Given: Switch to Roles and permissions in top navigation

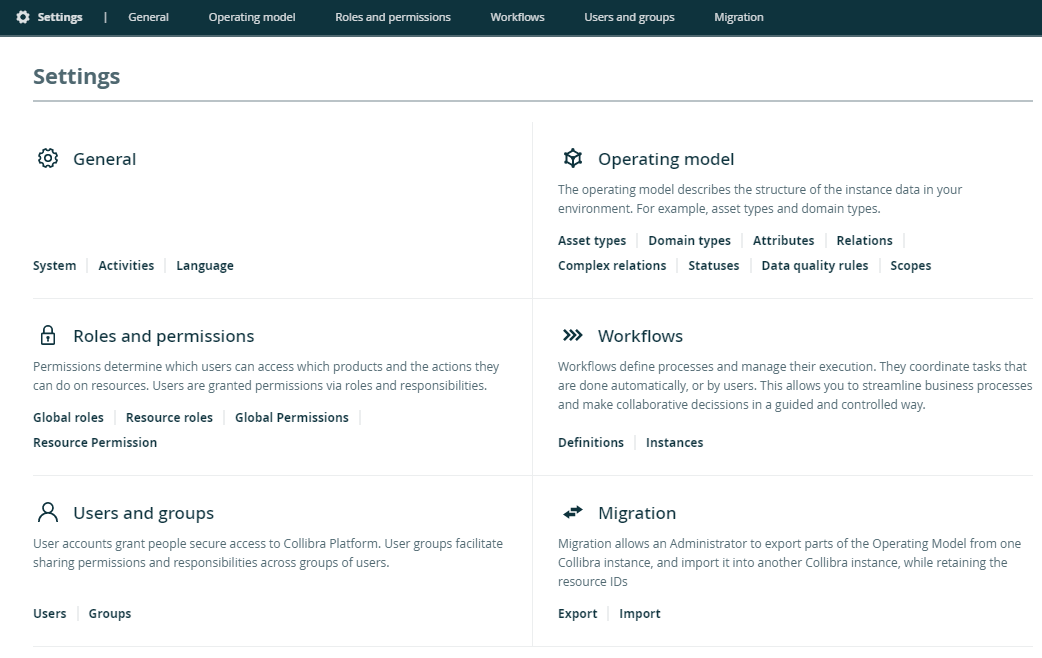Looking at the screenshot, I should point(393,17).
